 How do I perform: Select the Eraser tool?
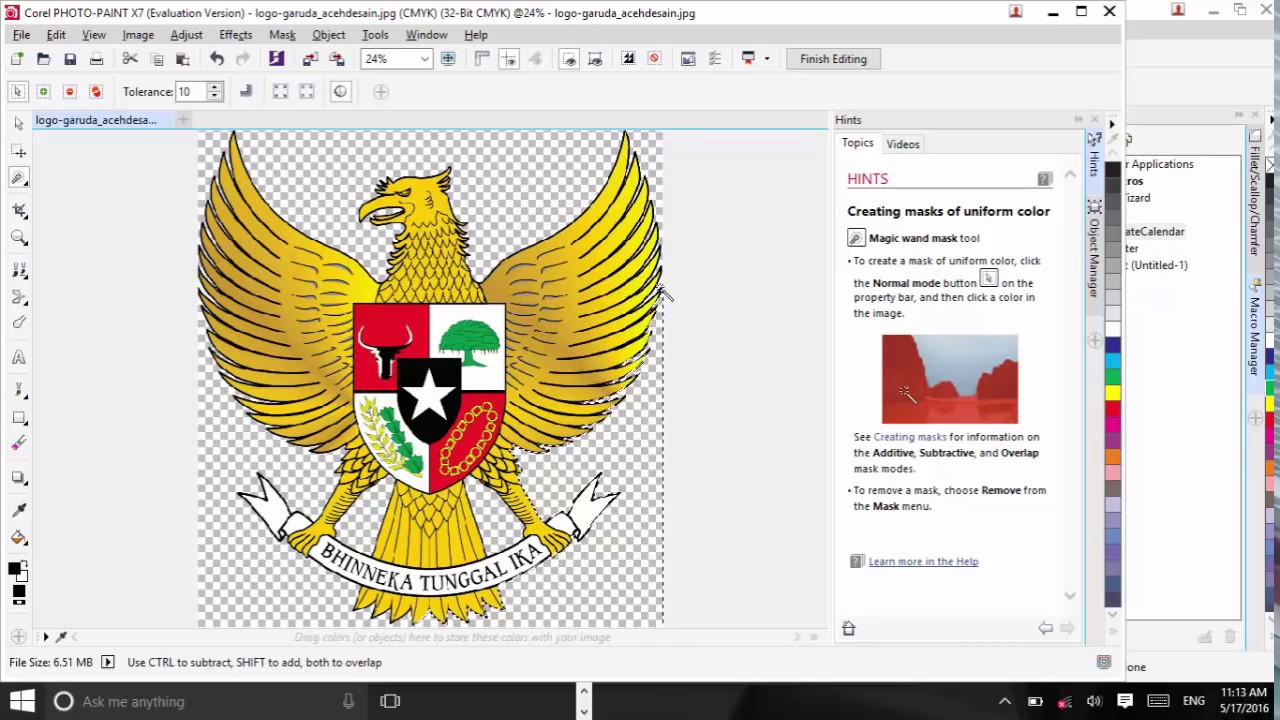[18, 444]
